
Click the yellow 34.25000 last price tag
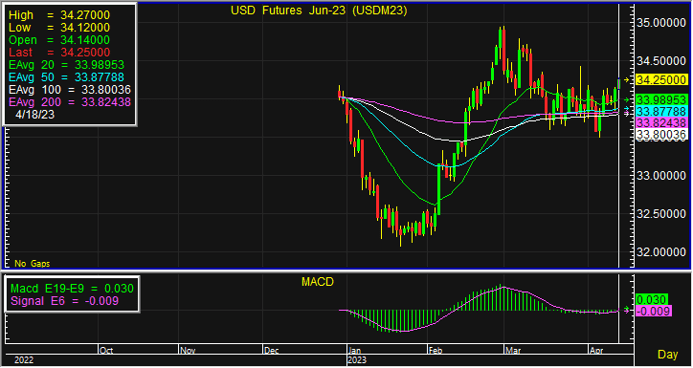662,80
